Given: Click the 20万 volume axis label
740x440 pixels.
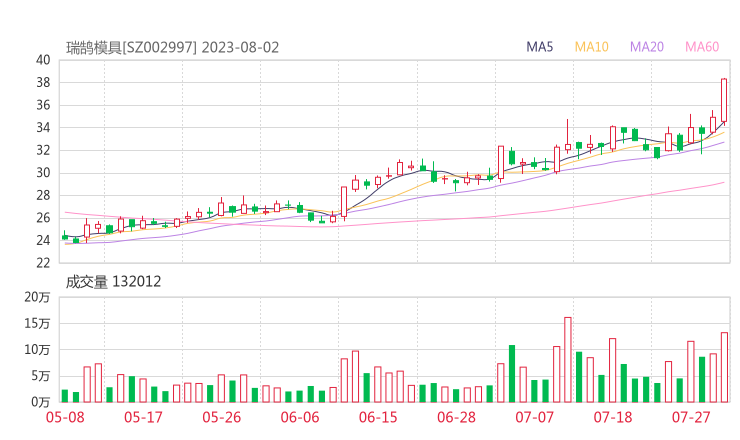Looking at the screenshot, I should [37, 297].
